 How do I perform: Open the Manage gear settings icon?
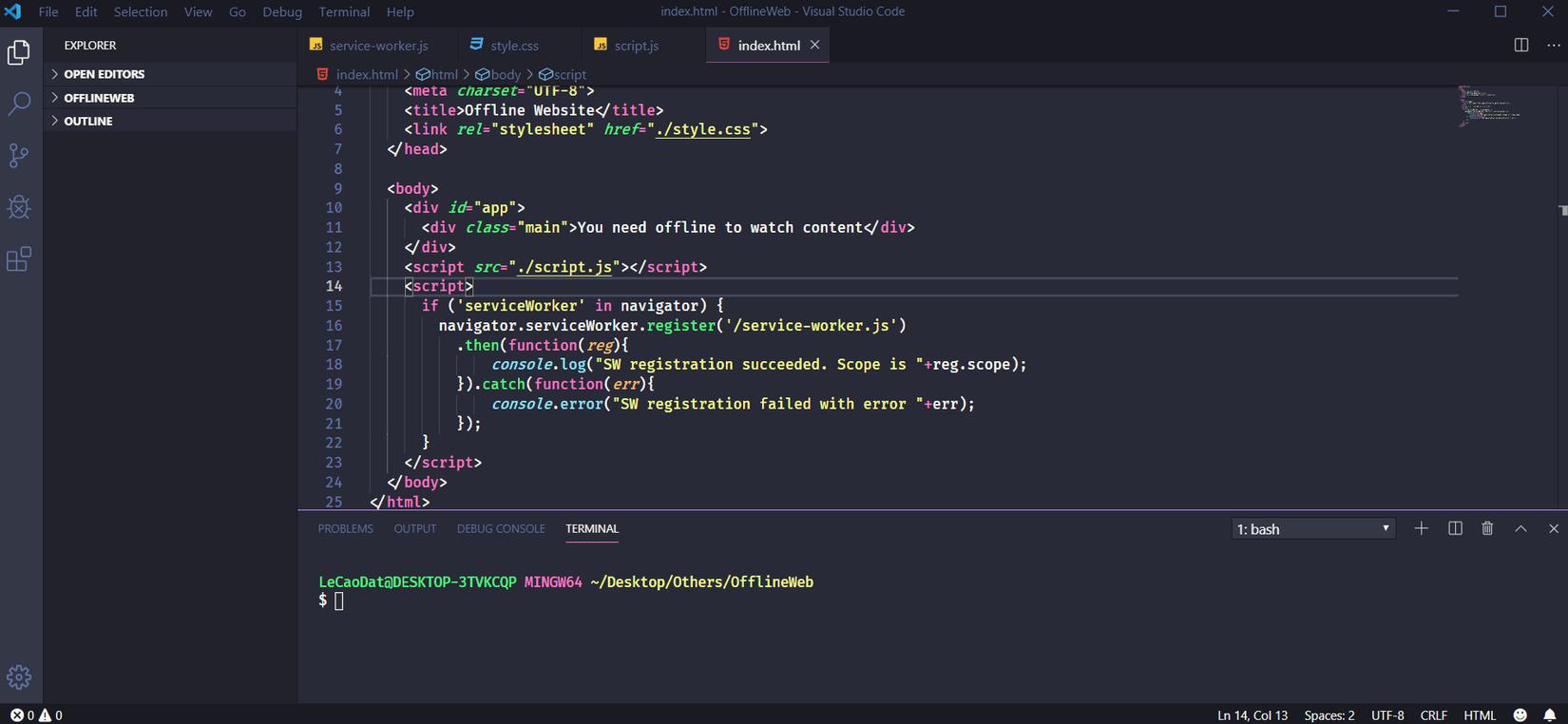pos(19,676)
